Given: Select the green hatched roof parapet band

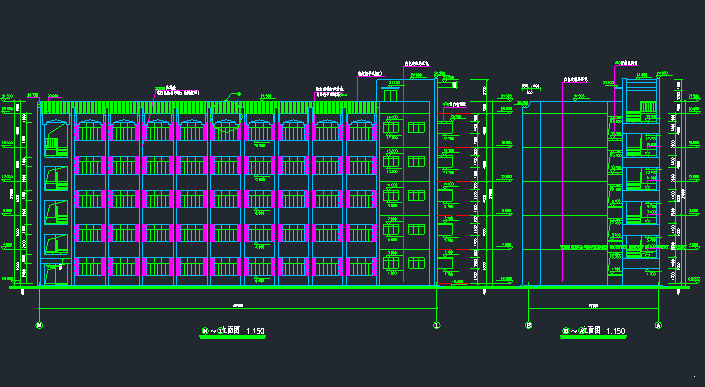Looking at the screenshot, I should tap(209, 107).
